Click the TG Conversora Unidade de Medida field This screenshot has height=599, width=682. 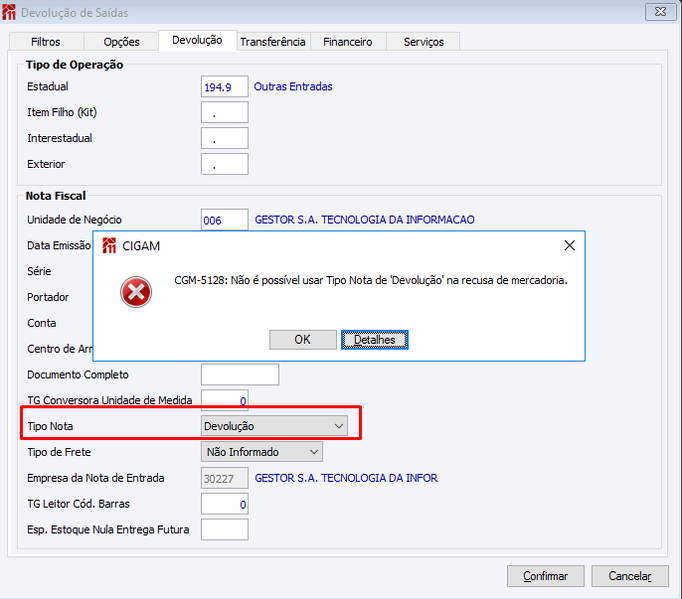224,400
